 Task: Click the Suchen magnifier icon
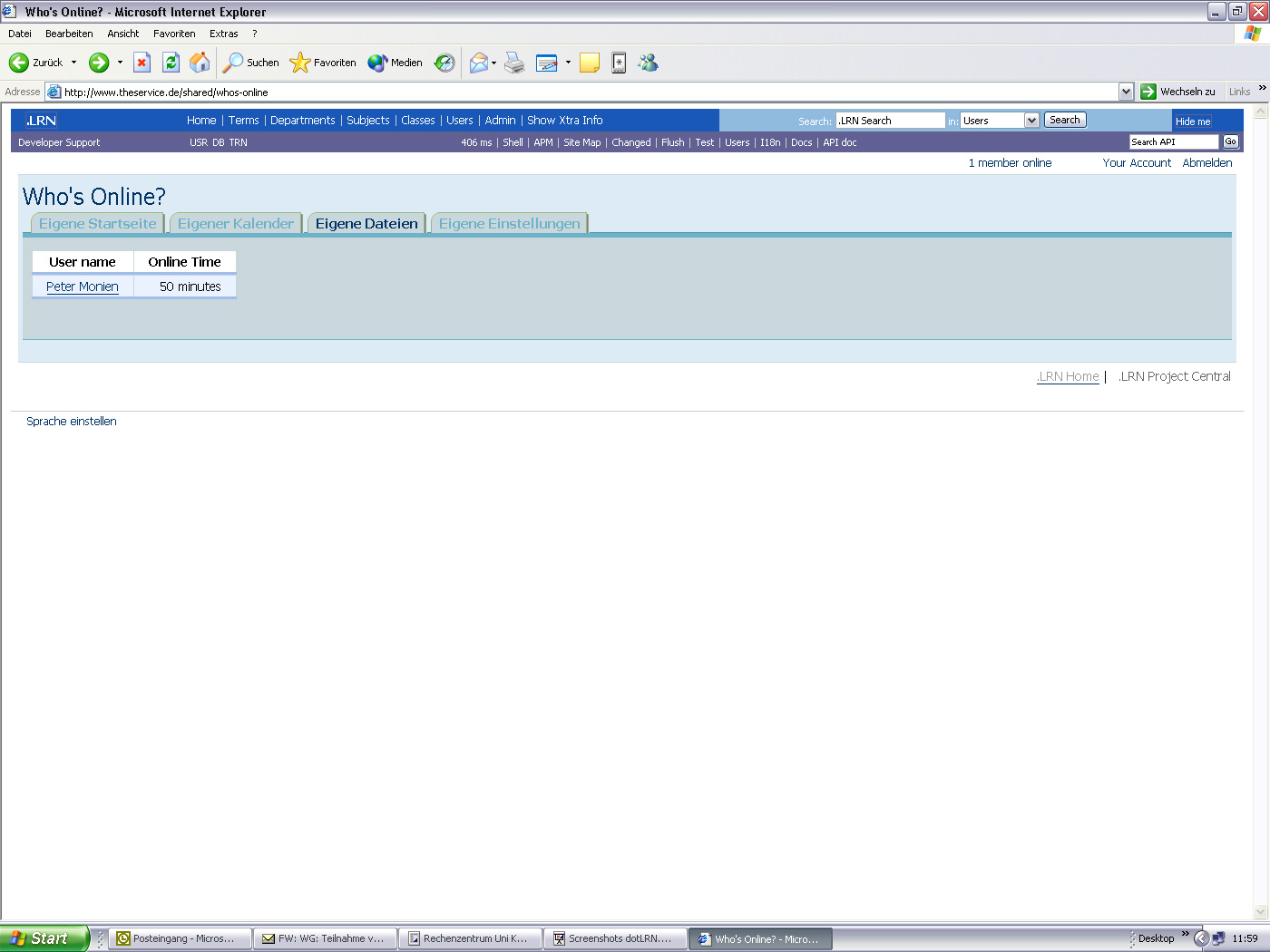coord(234,63)
